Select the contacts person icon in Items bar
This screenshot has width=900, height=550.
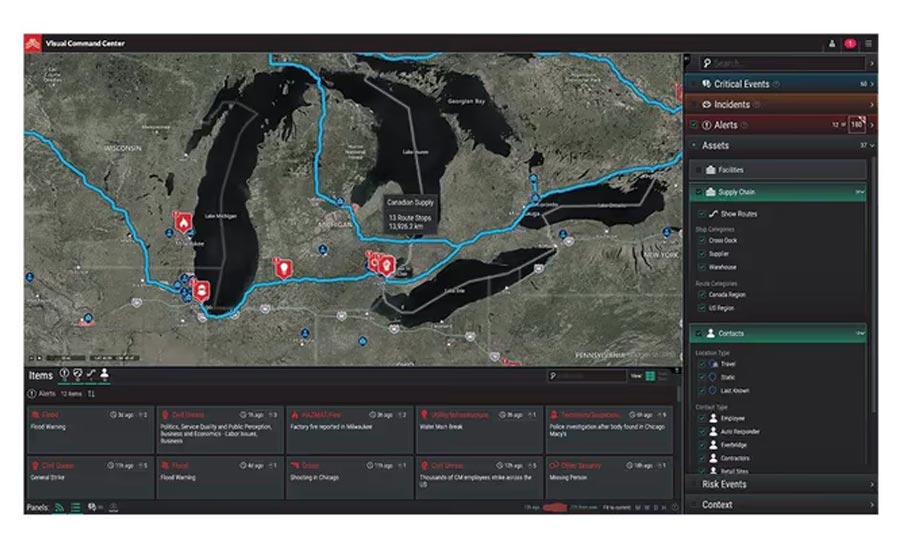point(104,374)
